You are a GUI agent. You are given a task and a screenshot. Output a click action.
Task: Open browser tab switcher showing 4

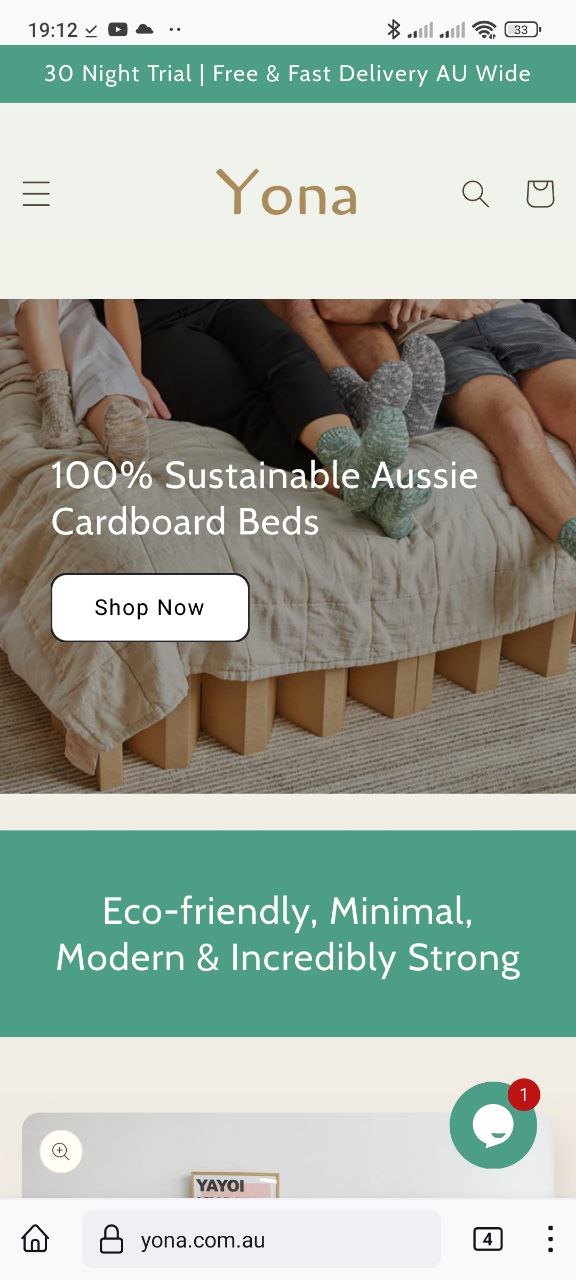pyautogui.click(x=487, y=1240)
